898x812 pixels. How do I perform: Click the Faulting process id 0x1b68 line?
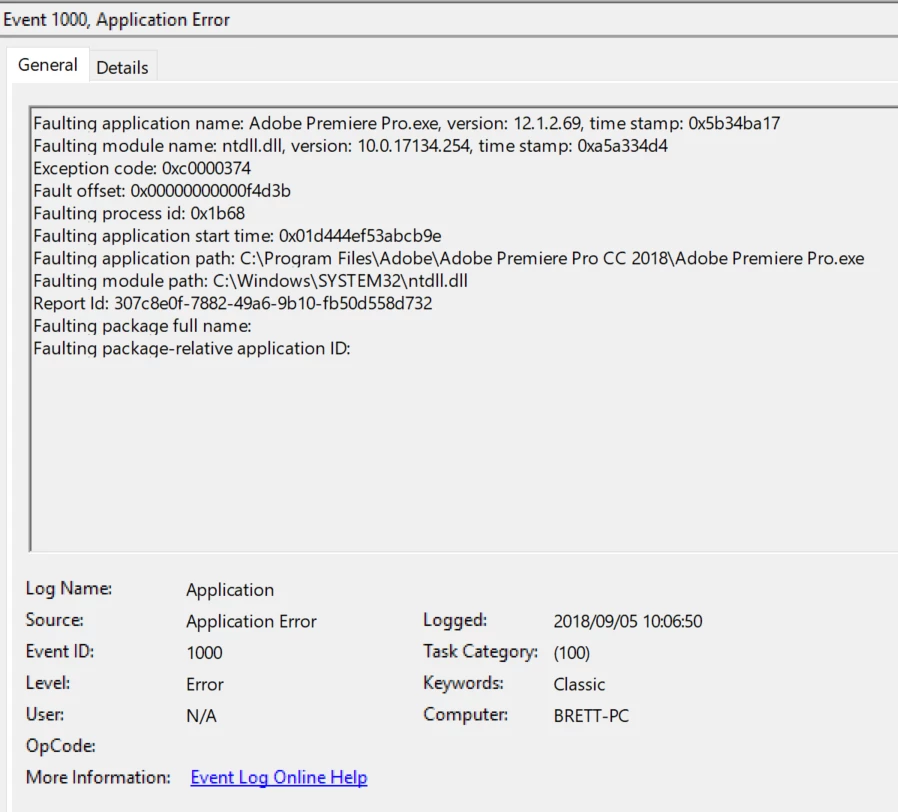(139, 214)
